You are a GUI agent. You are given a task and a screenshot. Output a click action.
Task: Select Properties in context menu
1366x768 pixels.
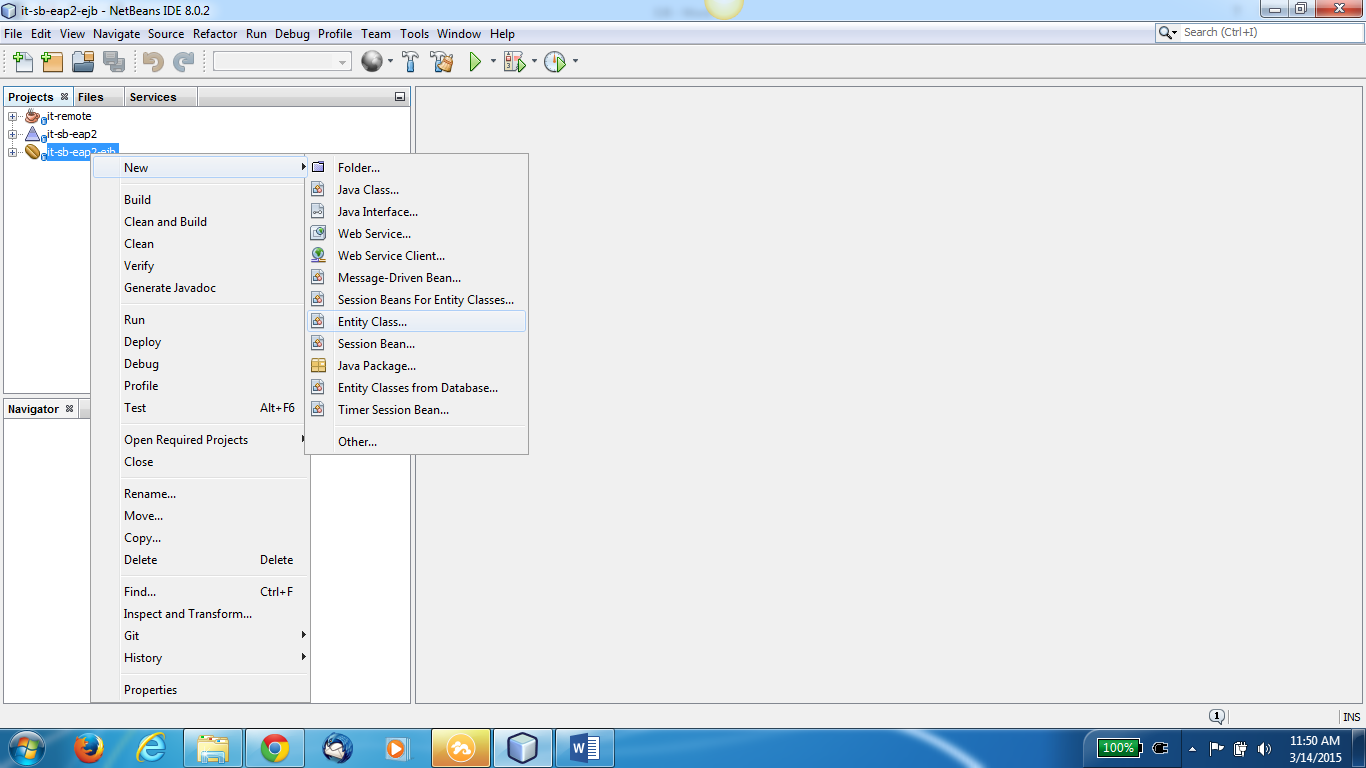pyautogui.click(x=200, y=690)
